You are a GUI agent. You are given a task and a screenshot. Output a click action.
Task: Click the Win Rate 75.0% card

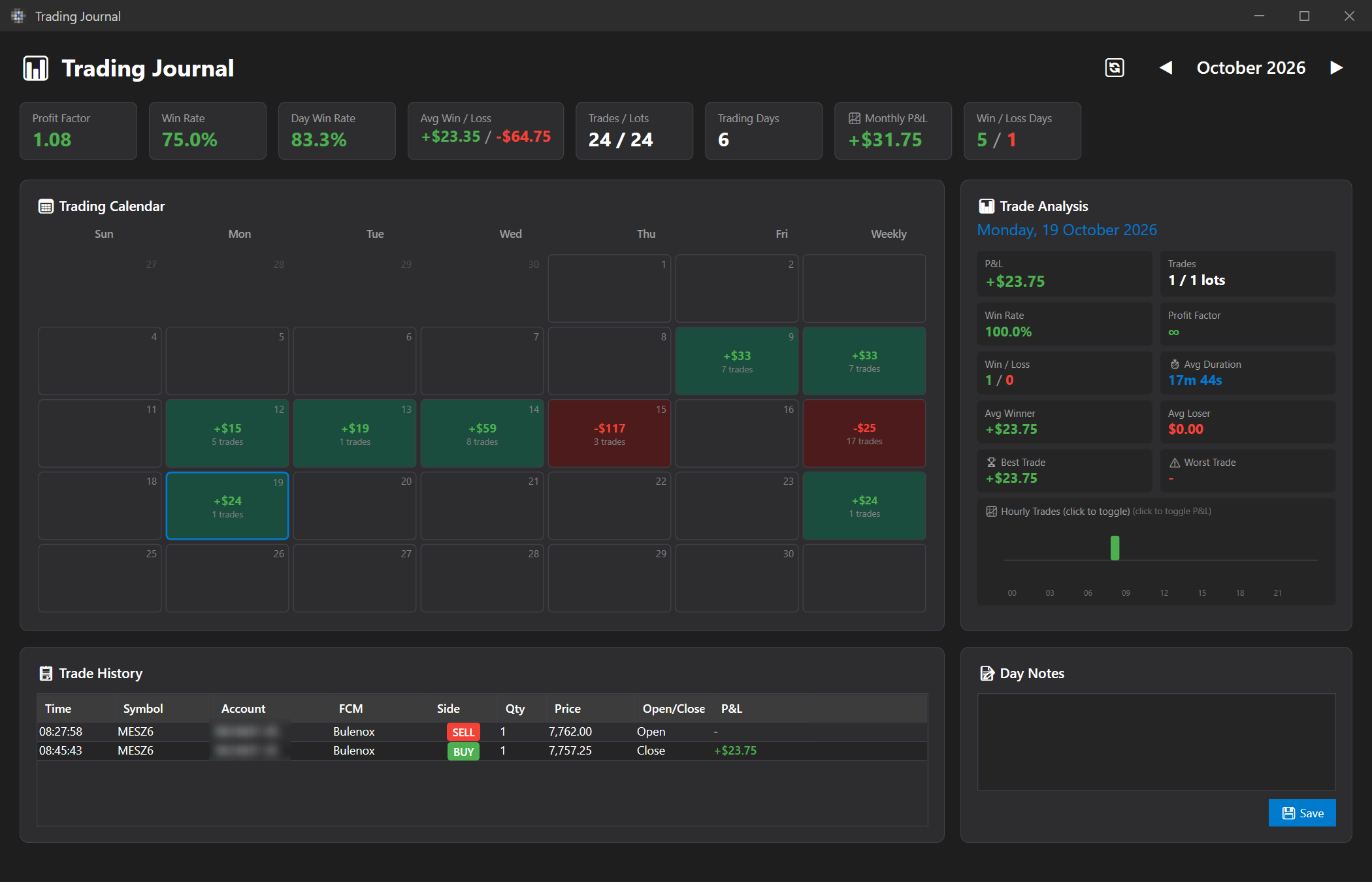(x=208, y=131)
